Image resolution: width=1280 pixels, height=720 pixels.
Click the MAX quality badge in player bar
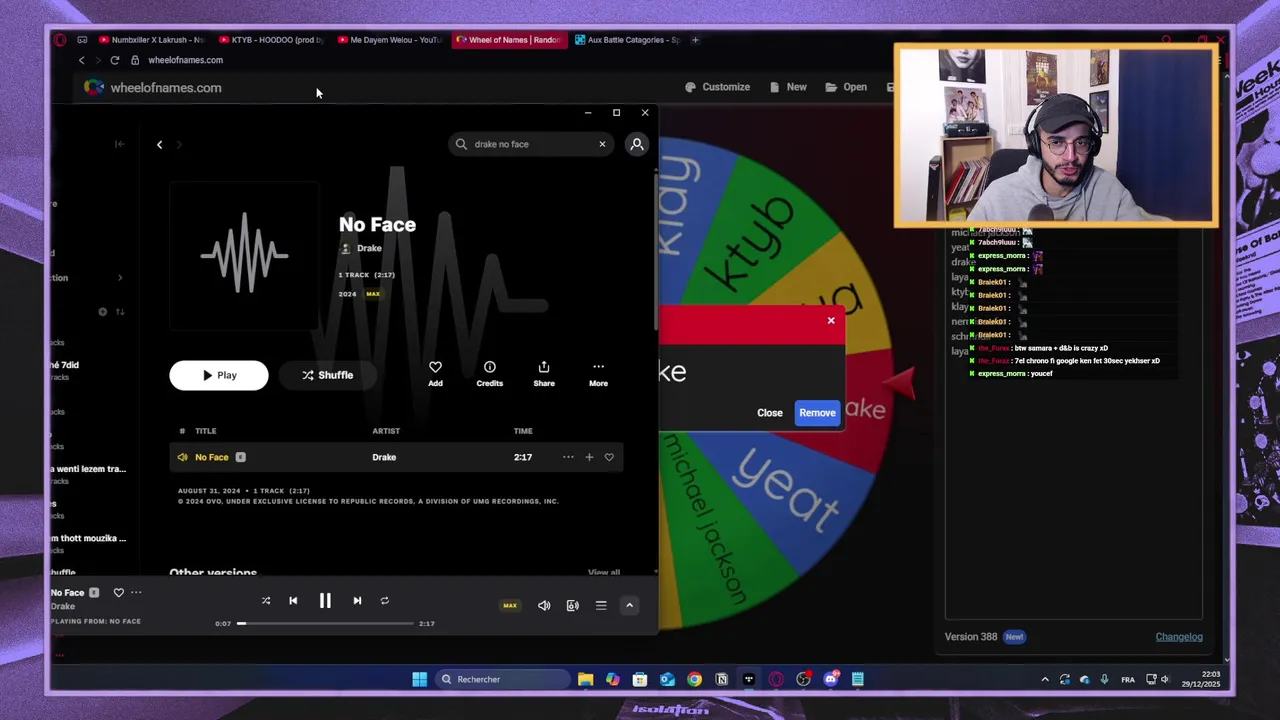(510, 605)
